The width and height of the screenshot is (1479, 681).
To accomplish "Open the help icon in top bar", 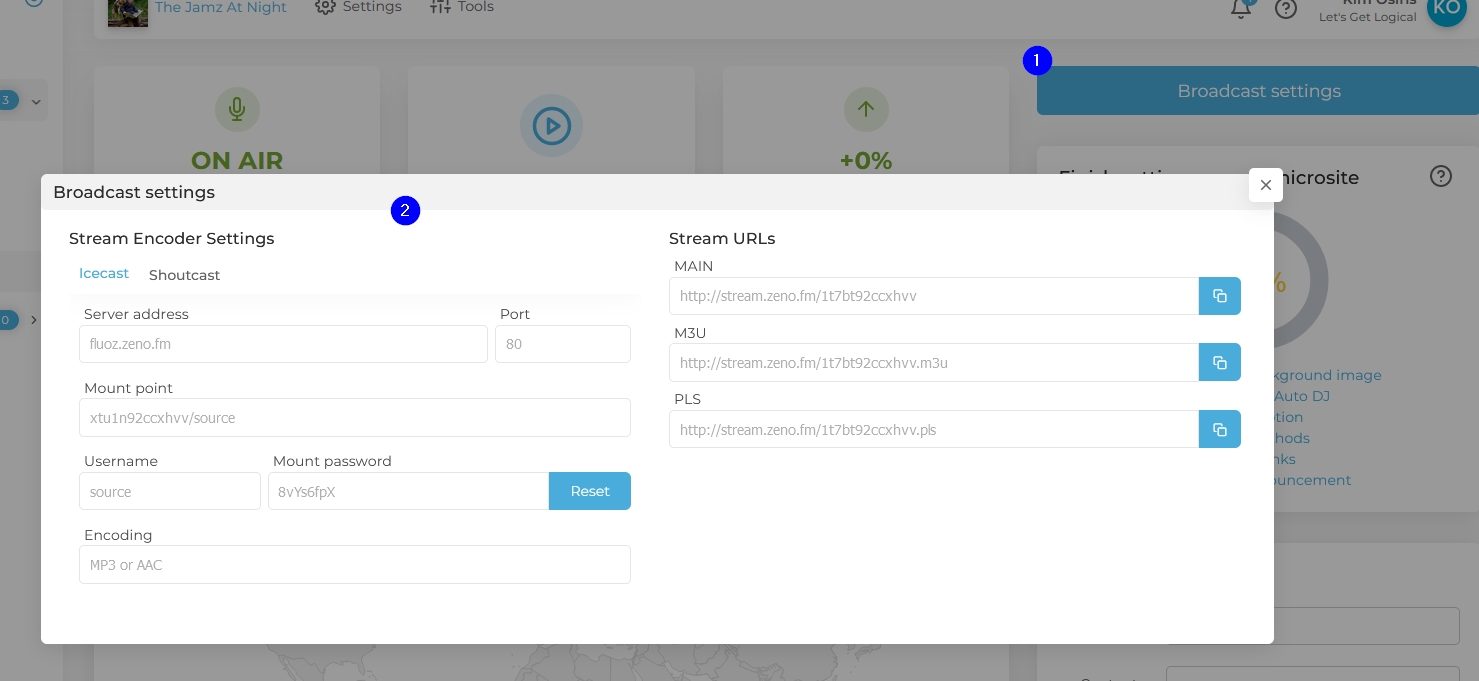I will tap(1286, 8).
